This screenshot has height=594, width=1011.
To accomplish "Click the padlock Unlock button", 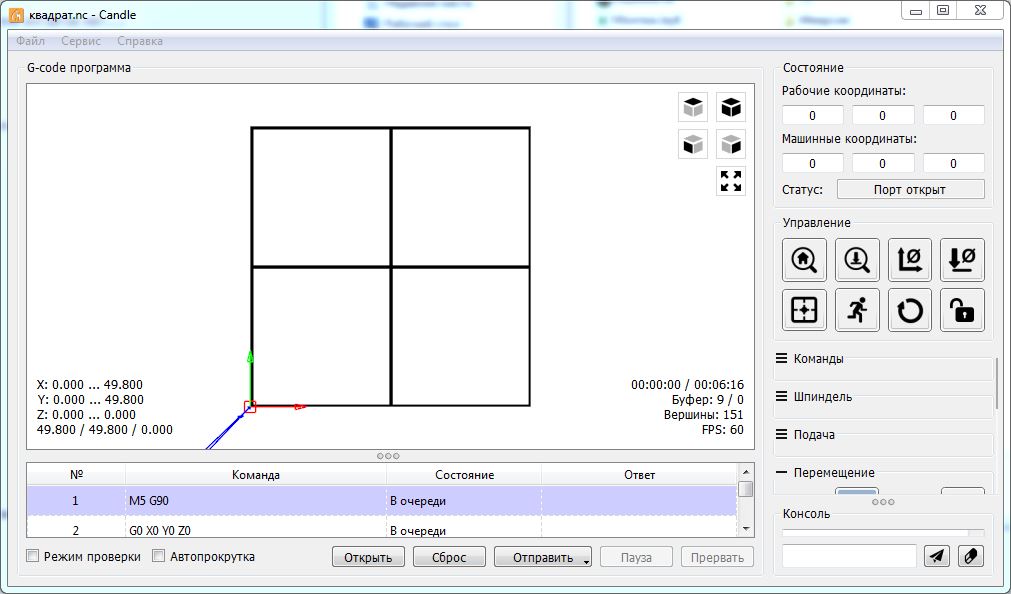I will [962, 310].
